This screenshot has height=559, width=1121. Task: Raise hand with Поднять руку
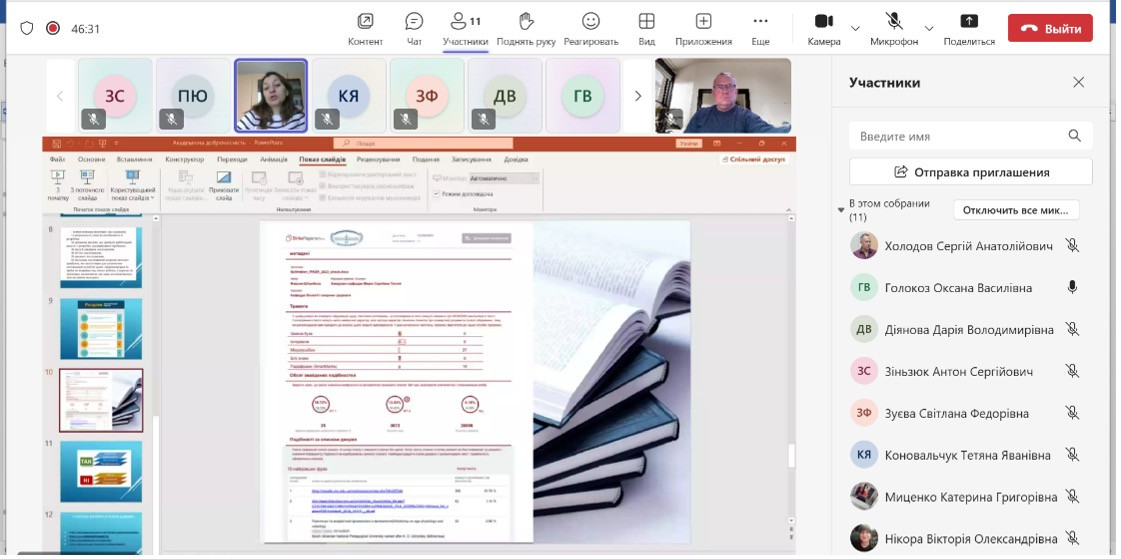pyautogui.click(x=526, y=29)
